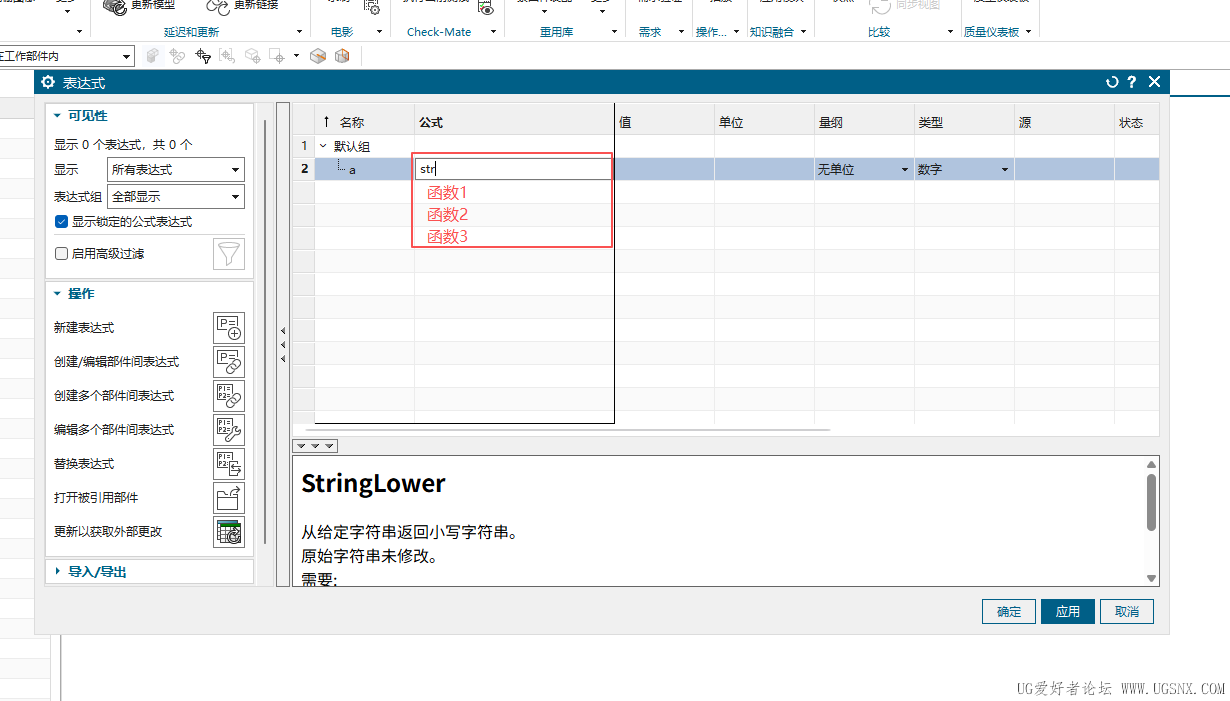The image size is (1230, 701).
Task: Click the 公式 column header
Action: (514, 123)
